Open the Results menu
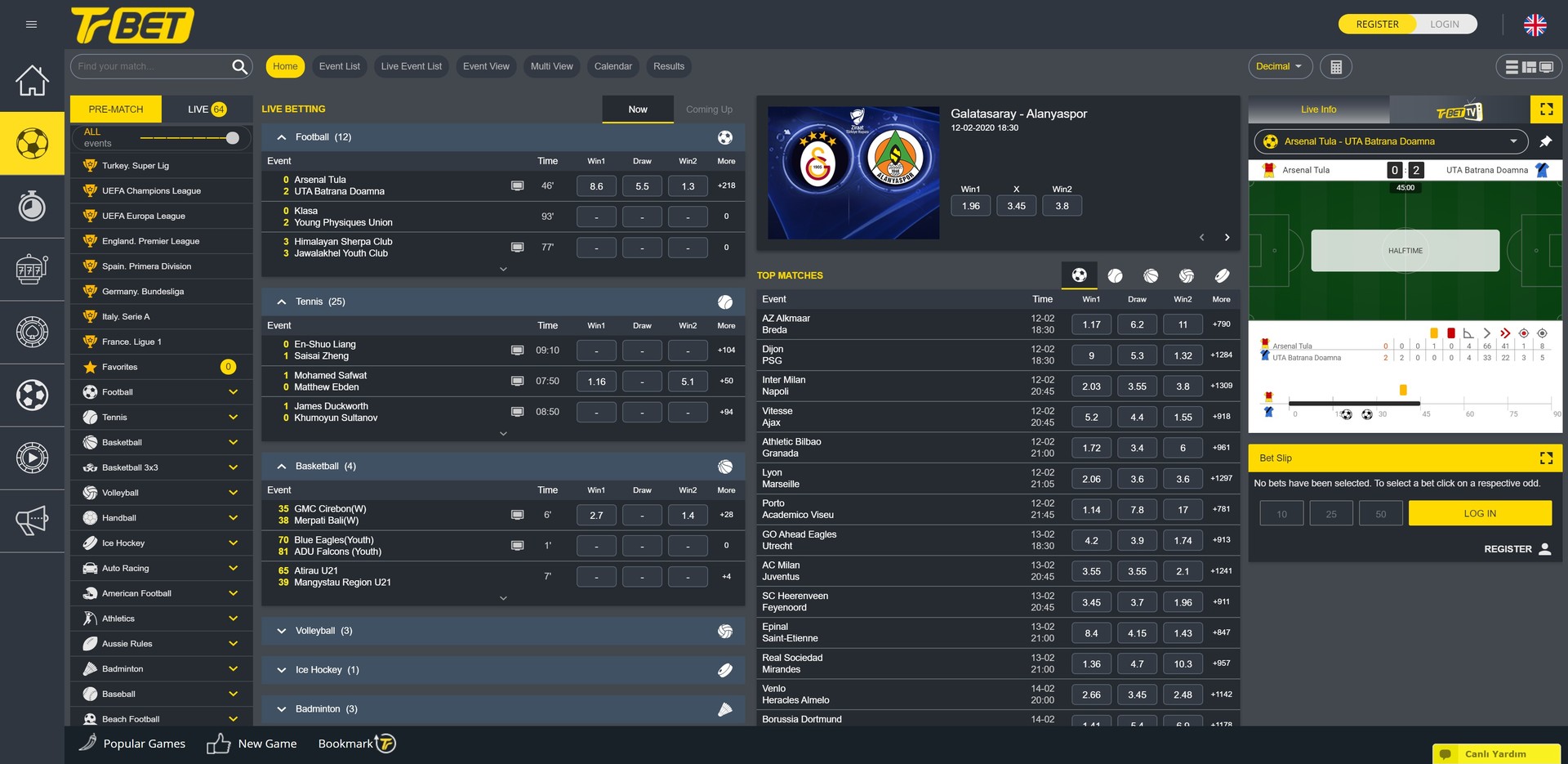 (x=669, y=67)
